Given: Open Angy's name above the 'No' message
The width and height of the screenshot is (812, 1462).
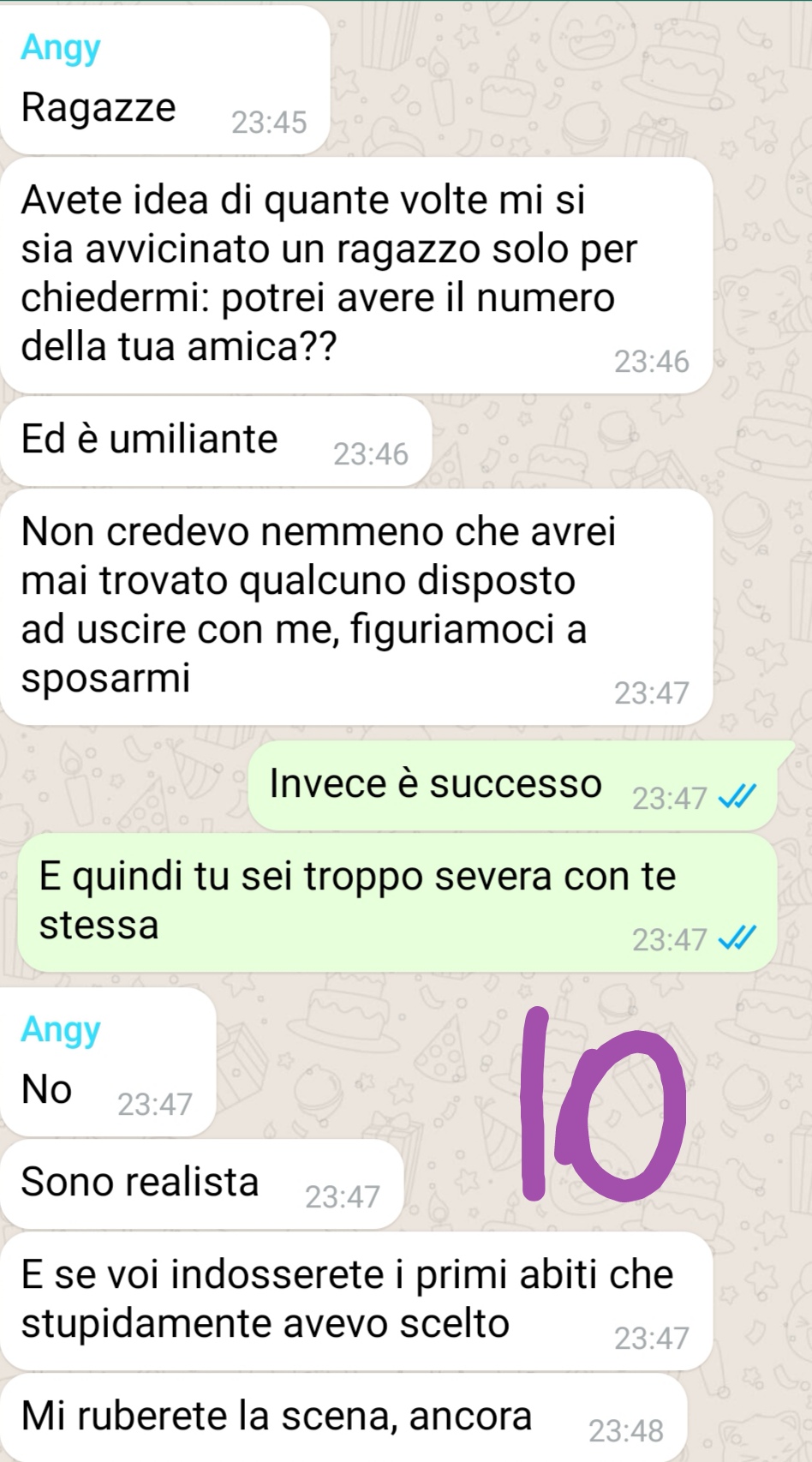Looking at the screenshot, I should (61, 1029).
